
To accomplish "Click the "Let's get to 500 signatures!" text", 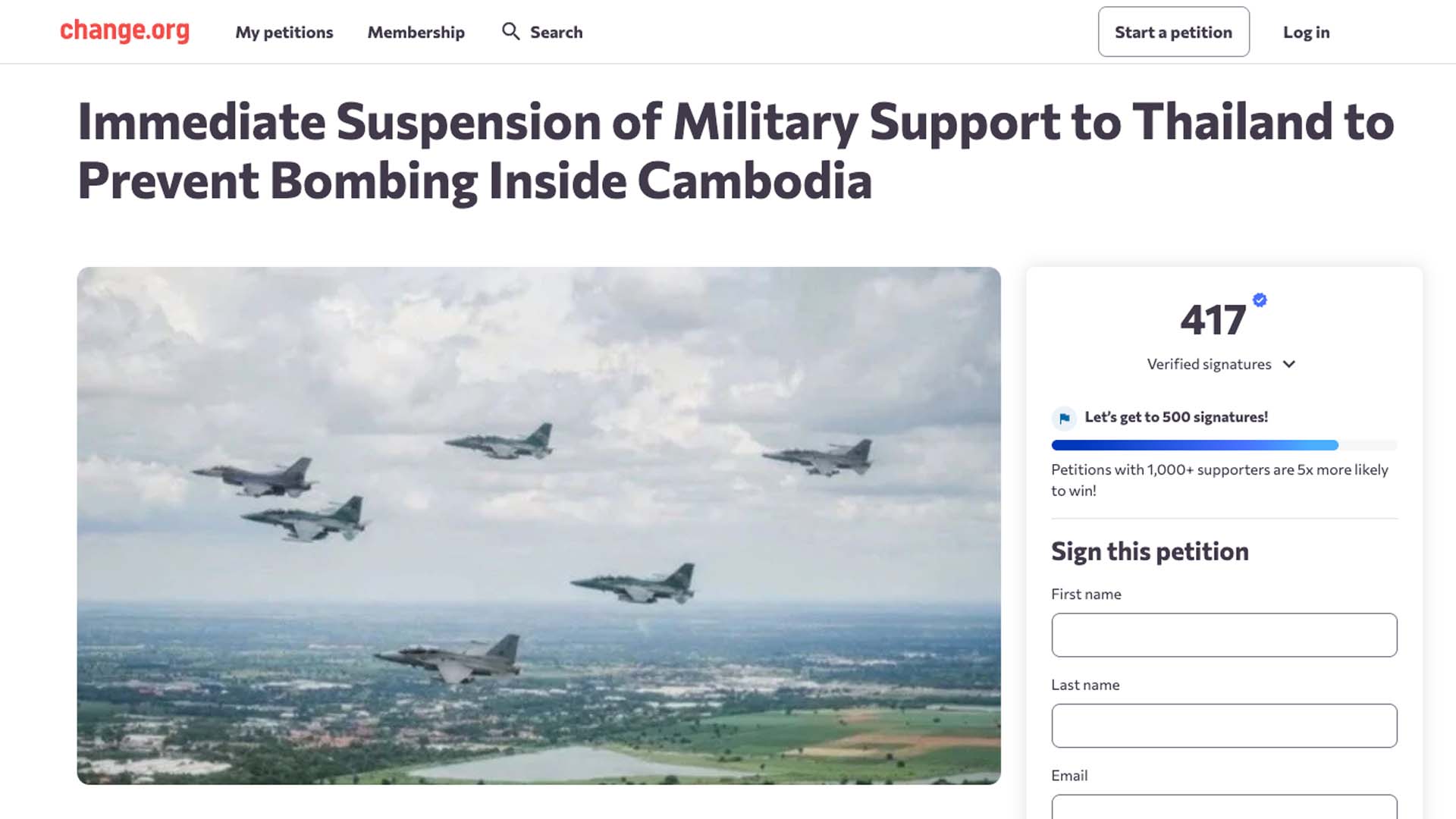I will click(x=1175, y=417).
